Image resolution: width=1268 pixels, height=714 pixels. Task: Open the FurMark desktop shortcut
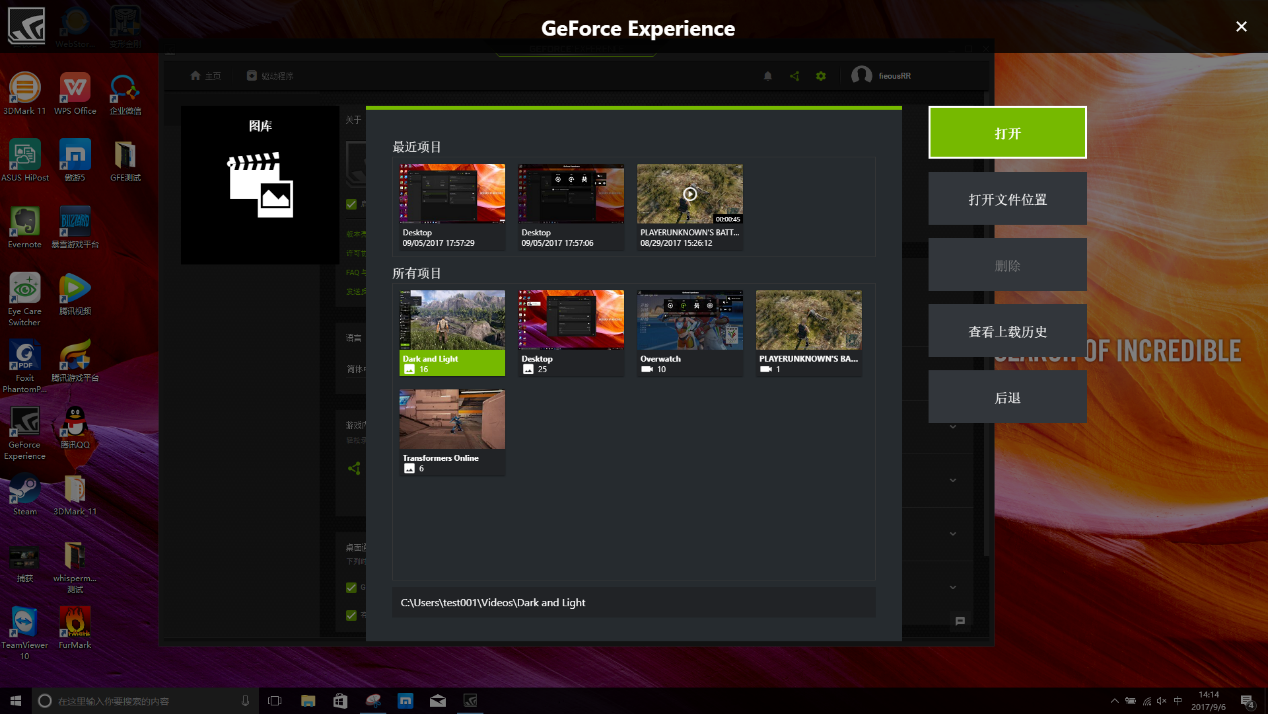pos(75,628)
